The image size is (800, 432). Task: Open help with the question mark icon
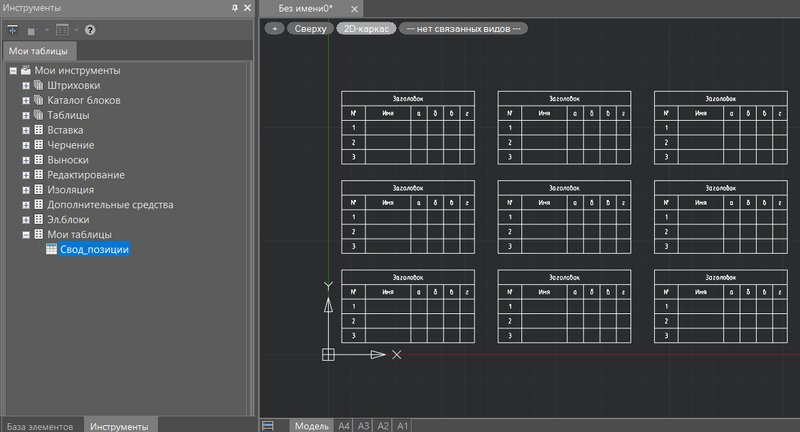point(90,30)
